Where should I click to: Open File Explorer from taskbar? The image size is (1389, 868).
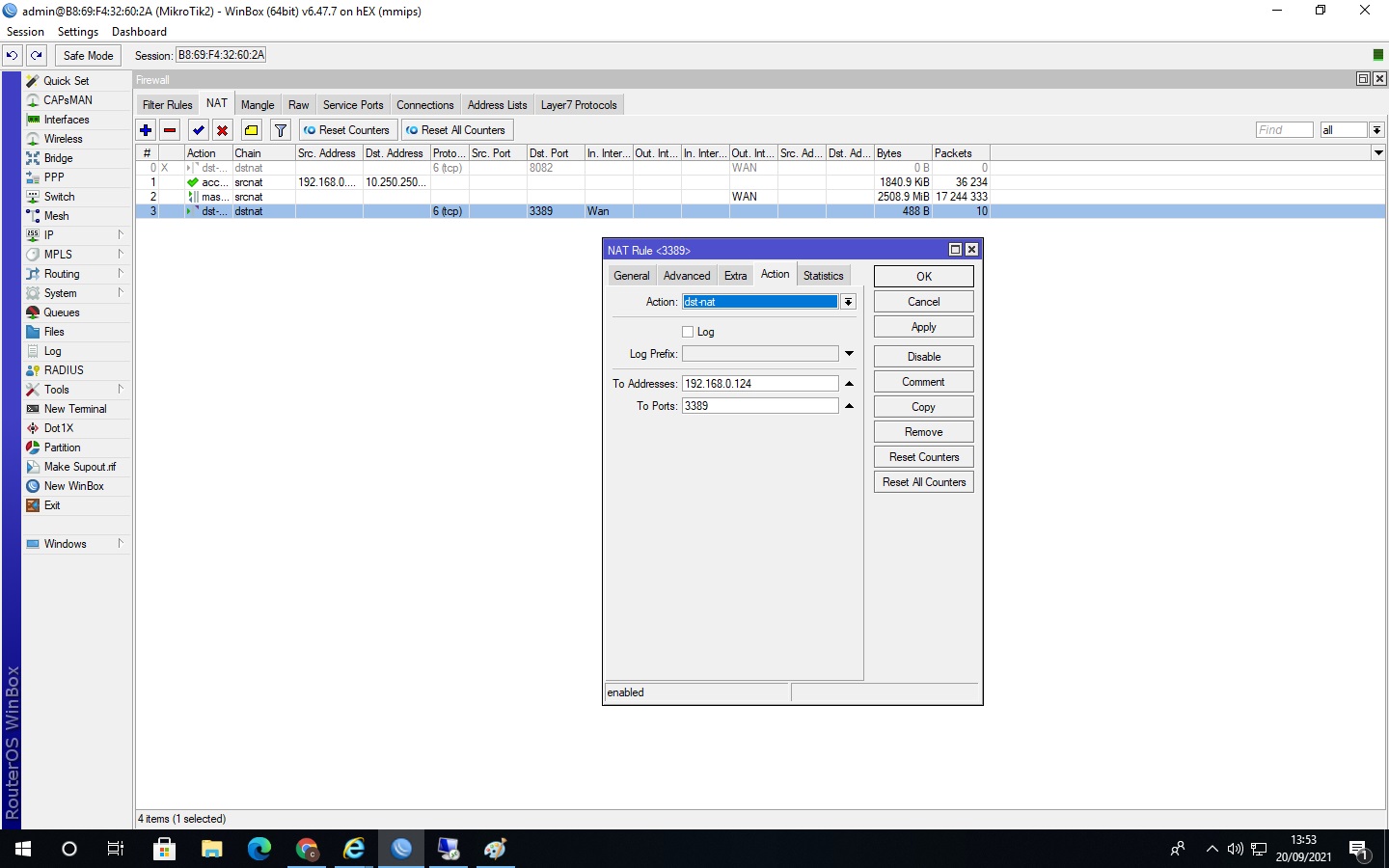[x=211, y=849]
